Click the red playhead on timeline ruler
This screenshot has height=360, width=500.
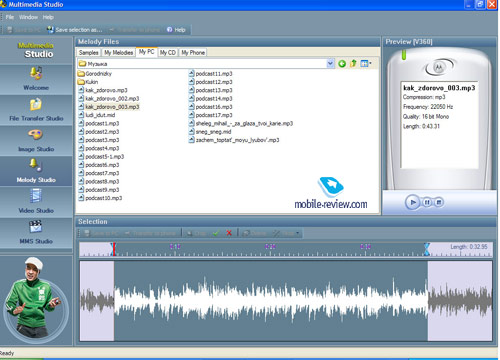(114, 249)
